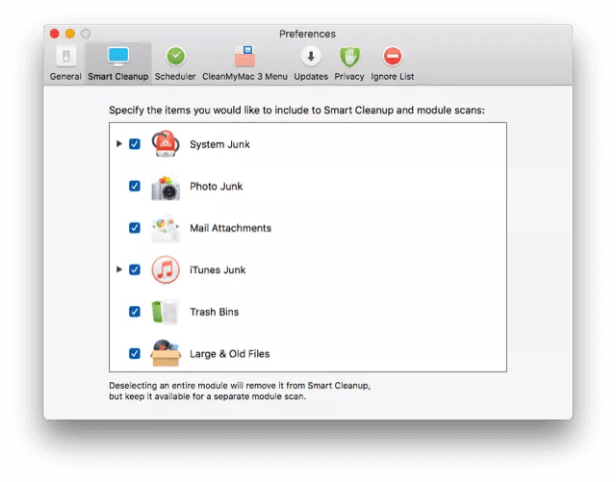Click the Mail Attachments module icon

click(x=166, y=229)
